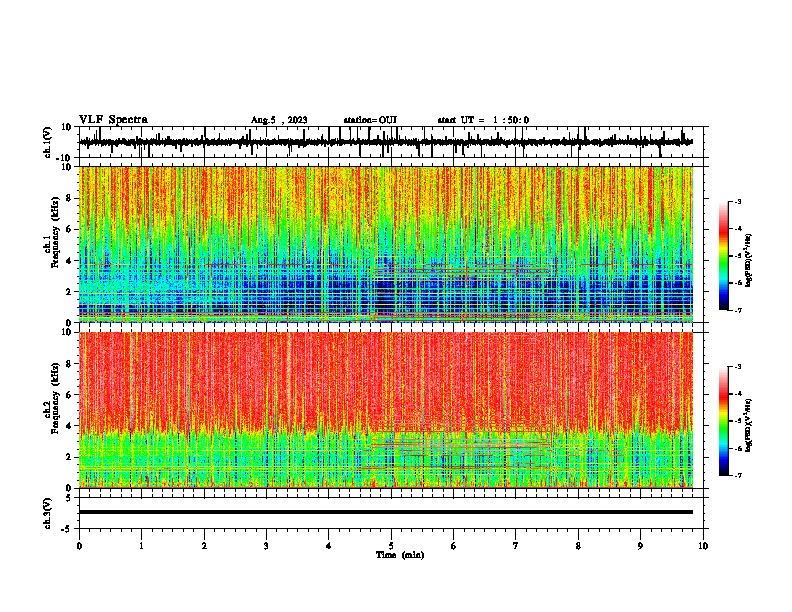Click the "-5" label on ch.1 color bar

pos(738,256)
